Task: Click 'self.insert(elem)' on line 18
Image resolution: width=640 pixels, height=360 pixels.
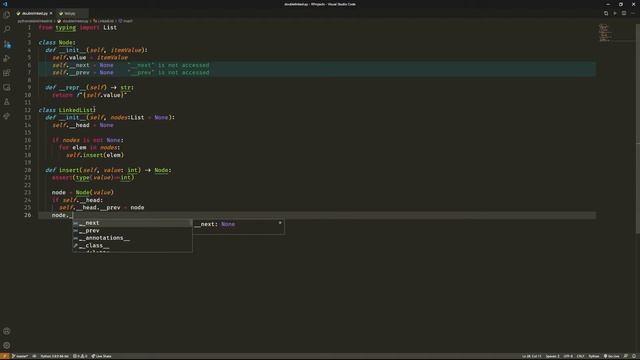Action: point(95,155)
